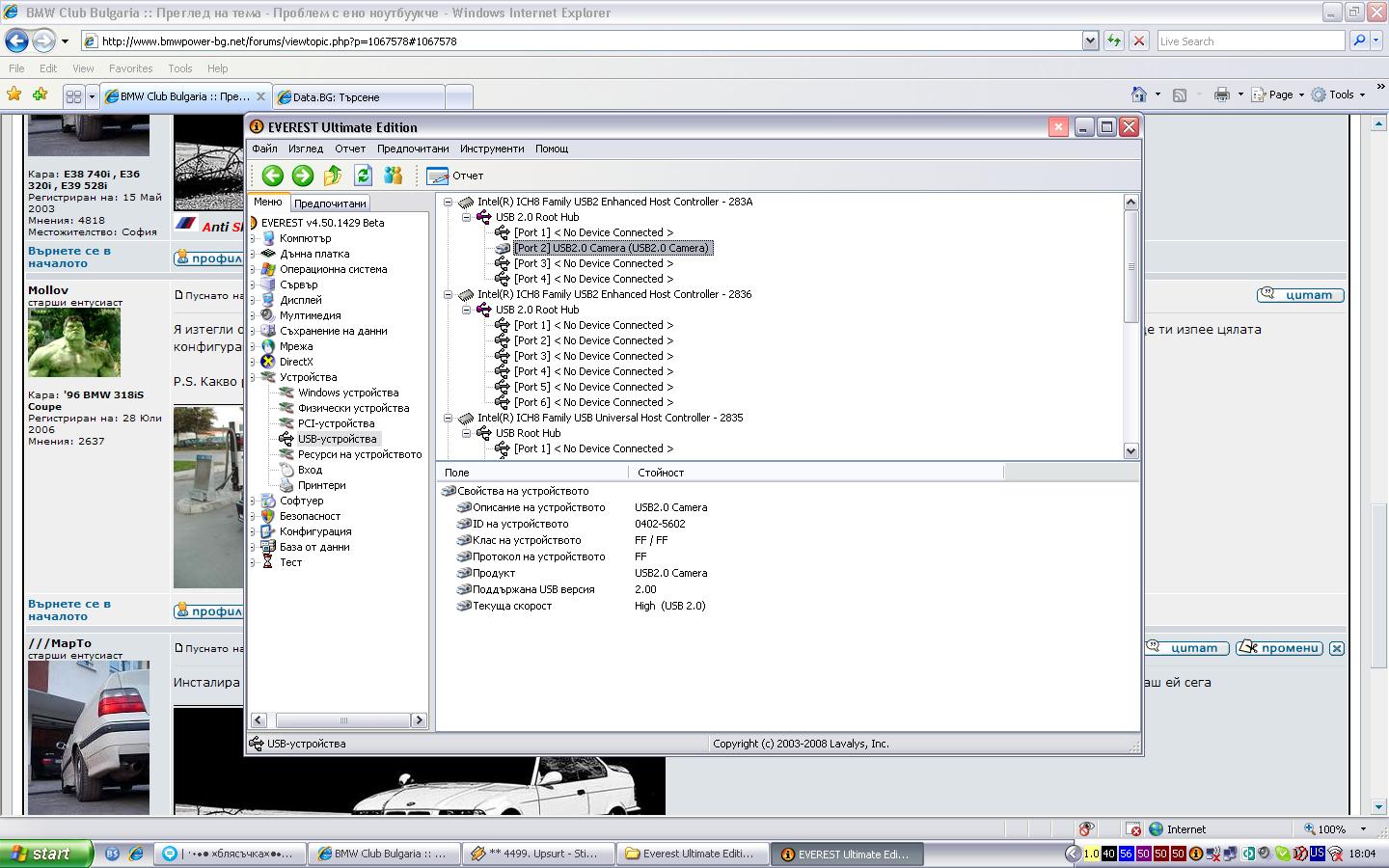Image resolution: width=1389 pixels, height=868 pixels.
Task: Open the Изглед menu in EVEREST
Action: [306, 149]
